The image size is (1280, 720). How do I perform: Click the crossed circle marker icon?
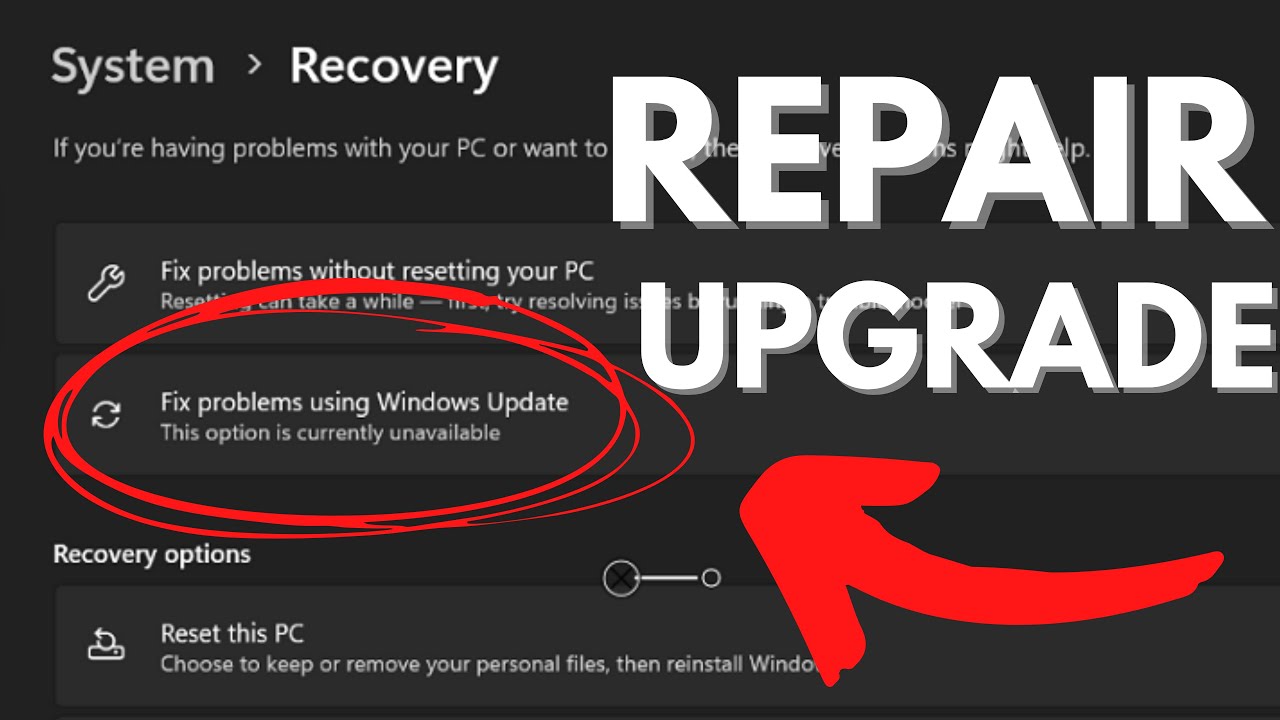tap(621, 578)
